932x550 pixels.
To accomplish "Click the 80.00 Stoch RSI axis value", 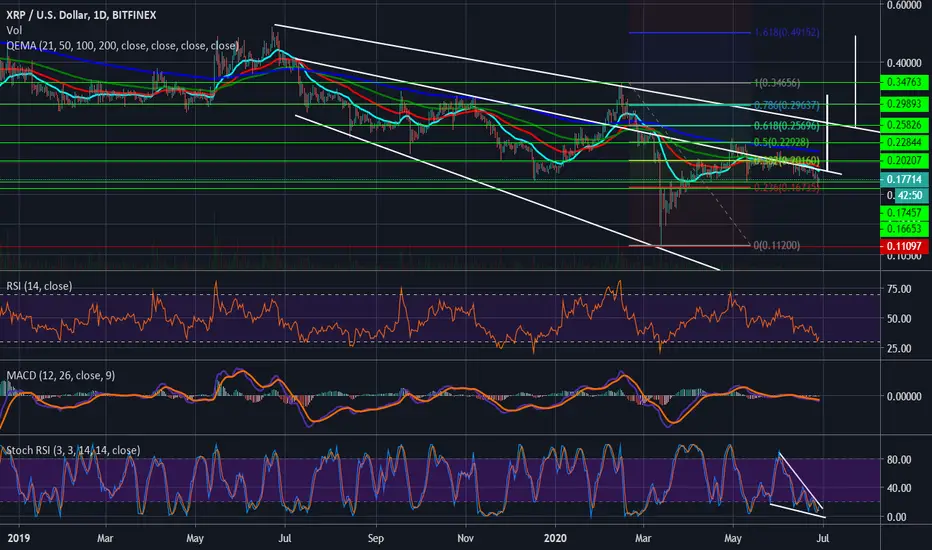I will point(899,460).
